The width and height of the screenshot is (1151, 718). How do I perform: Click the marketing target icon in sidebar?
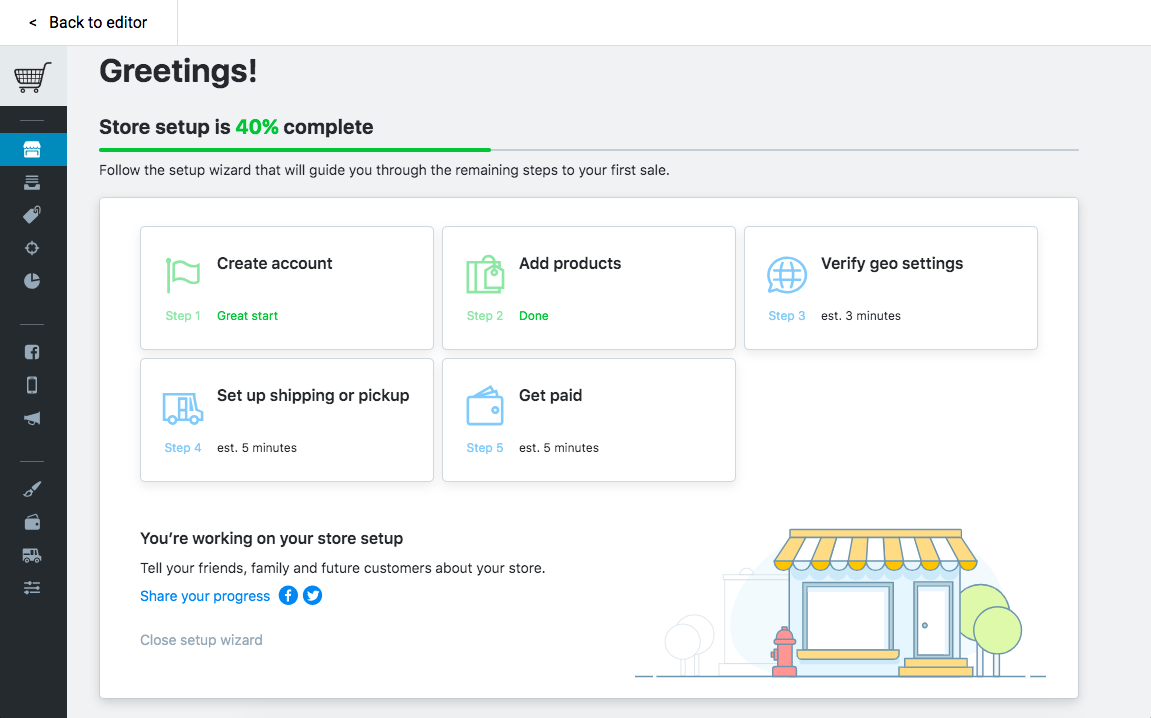pyautogui.click(x=33, y=247)
